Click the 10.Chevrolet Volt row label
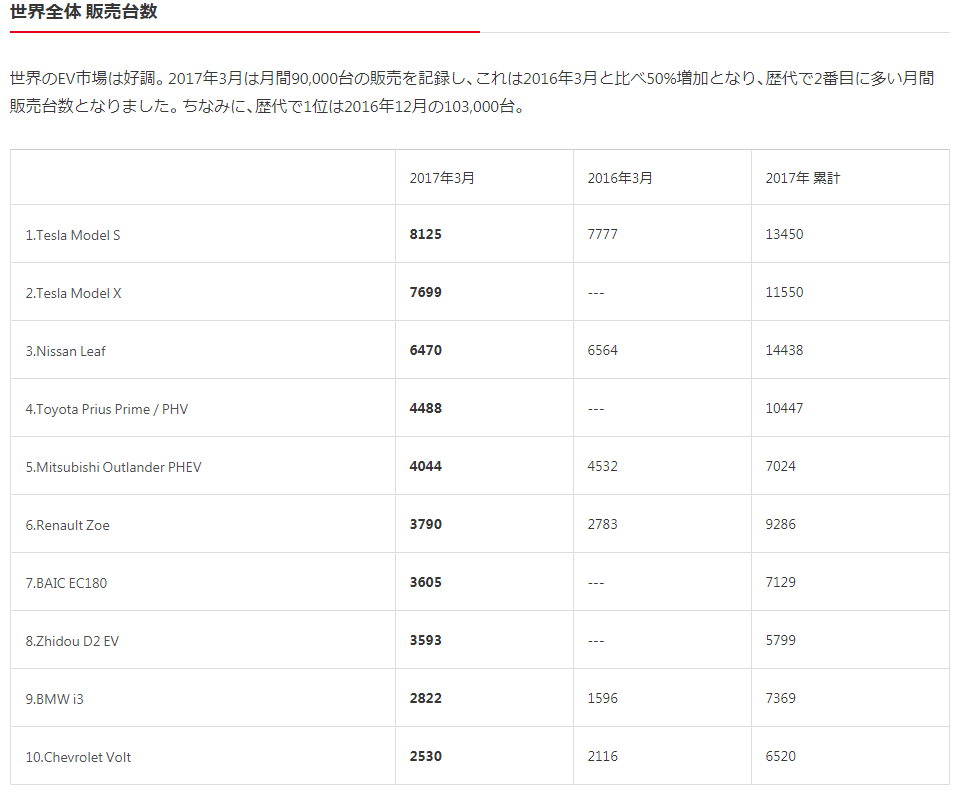Viewport: 976px width, 793px height. tap(78, 757)
